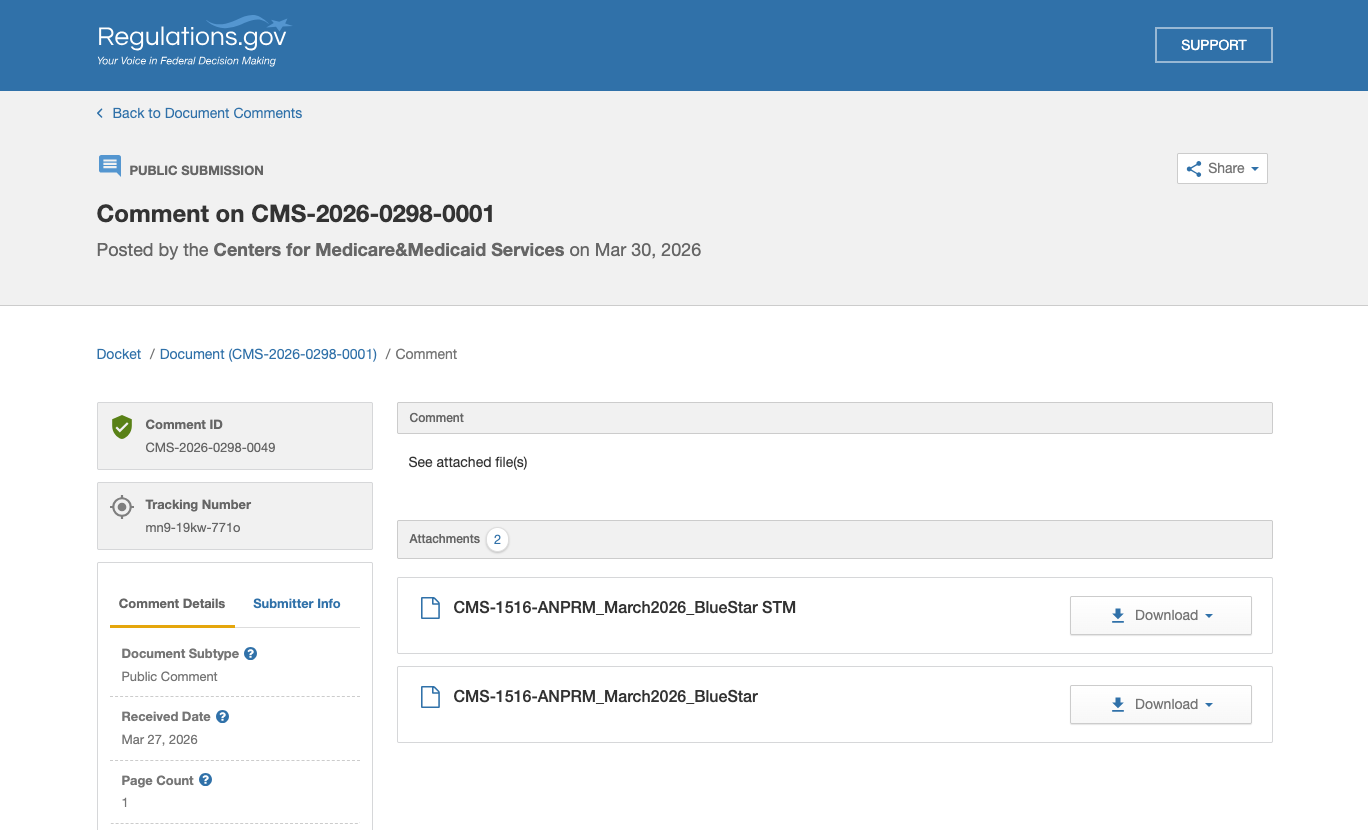Switch to the Submitter Info tab
The width and height of the screenshot is (1368, 830).
(x=296, y=604)
